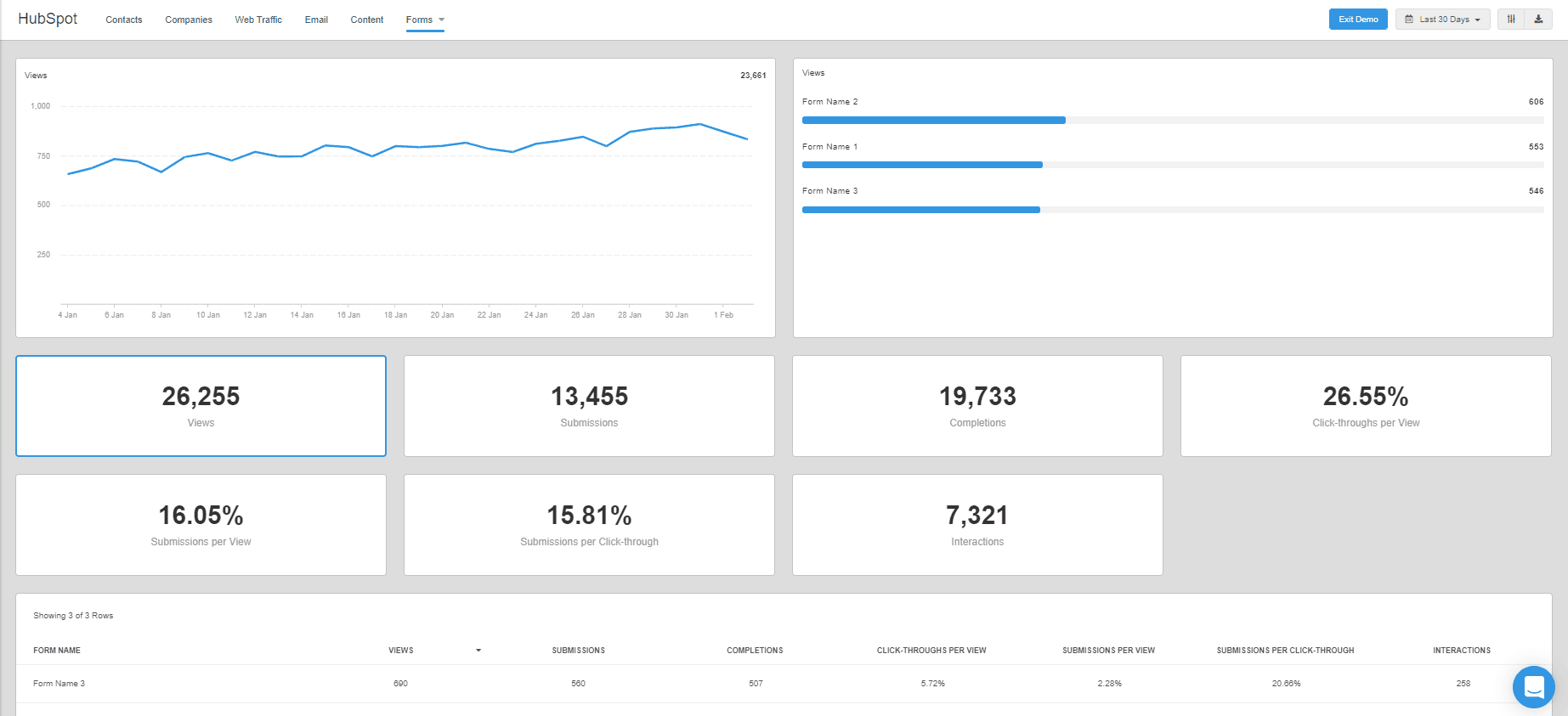This screenshot has height=716, width=1568.
Task: Toggle Views column sort arrow
Action: click(478, 651)
